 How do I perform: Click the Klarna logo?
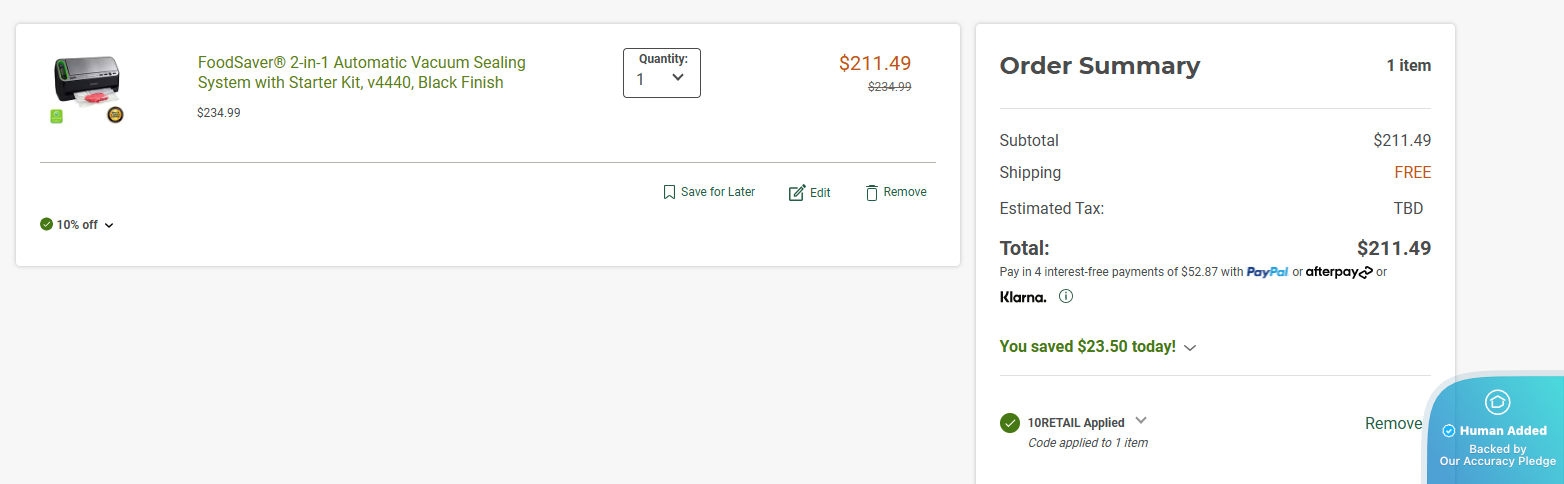point(1023,297)
